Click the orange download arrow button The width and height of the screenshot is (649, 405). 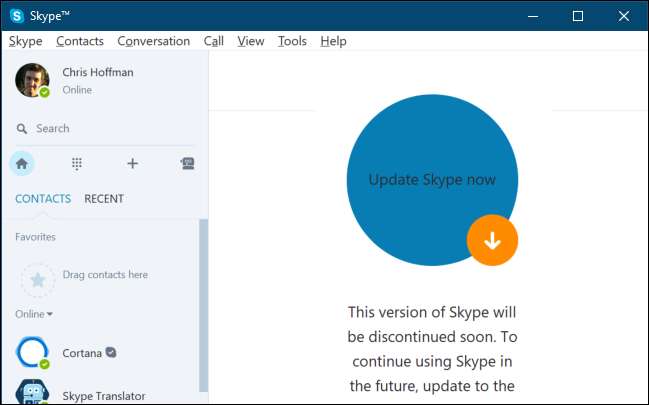[492, 240]
